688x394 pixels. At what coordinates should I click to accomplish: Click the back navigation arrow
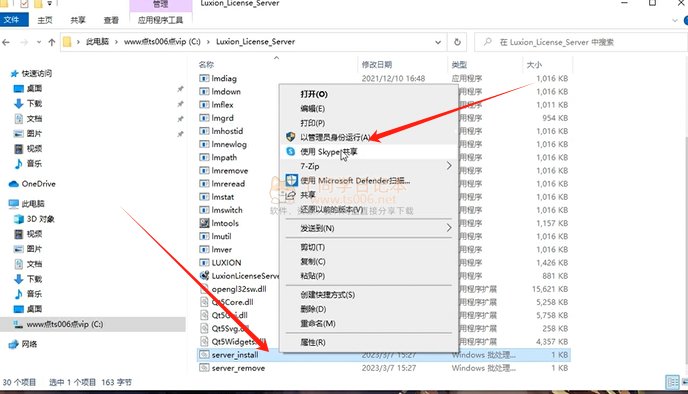click(x=6, y=42)
